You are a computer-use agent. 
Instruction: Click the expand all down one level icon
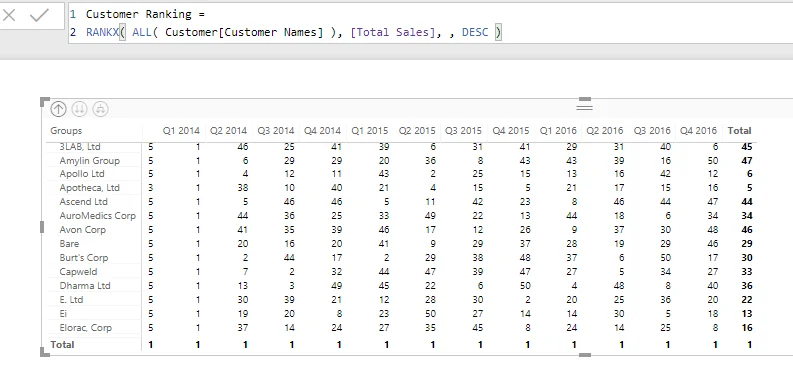point(101,109)
